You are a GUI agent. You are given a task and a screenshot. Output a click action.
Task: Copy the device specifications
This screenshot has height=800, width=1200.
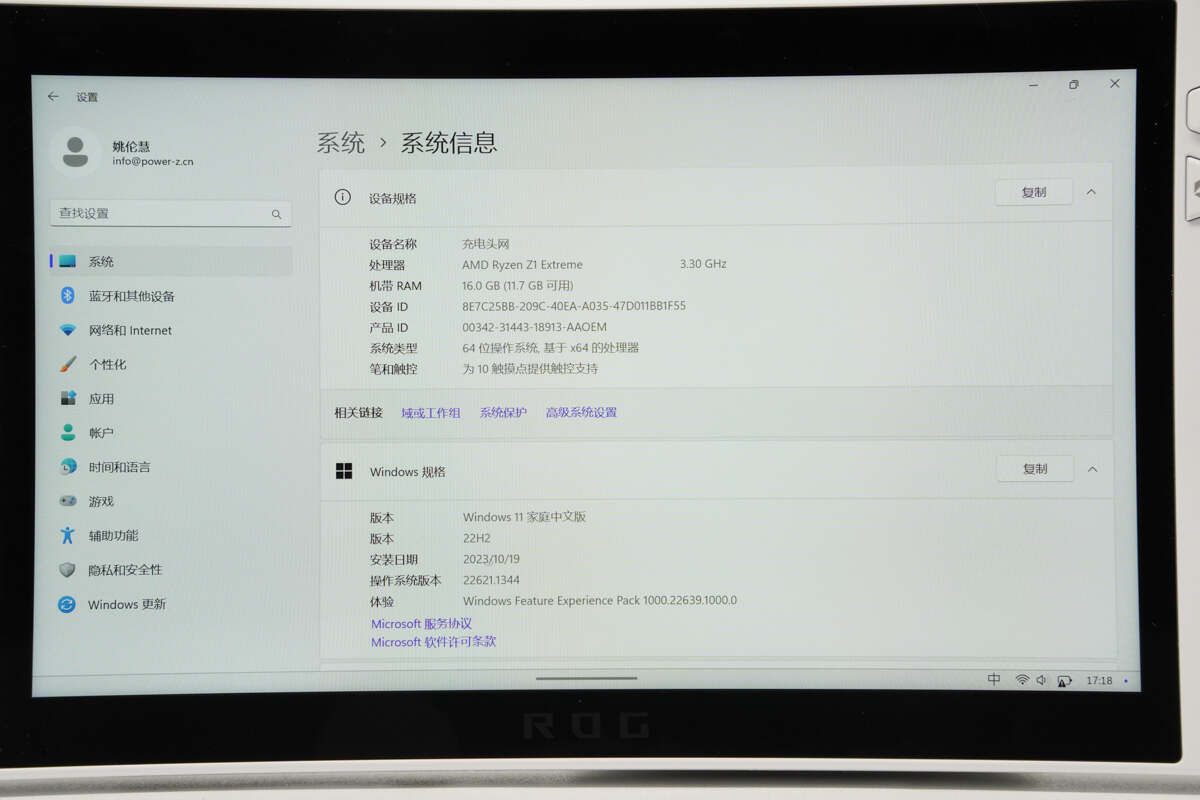[1033, 192]
